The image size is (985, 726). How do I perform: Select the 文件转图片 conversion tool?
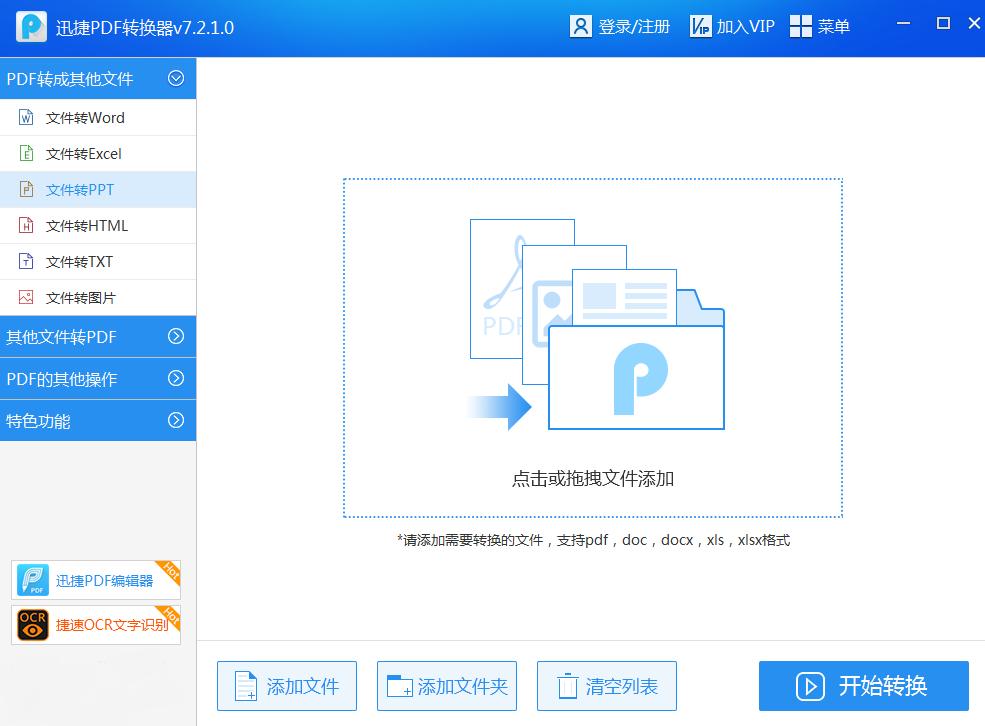pos(80,297)
